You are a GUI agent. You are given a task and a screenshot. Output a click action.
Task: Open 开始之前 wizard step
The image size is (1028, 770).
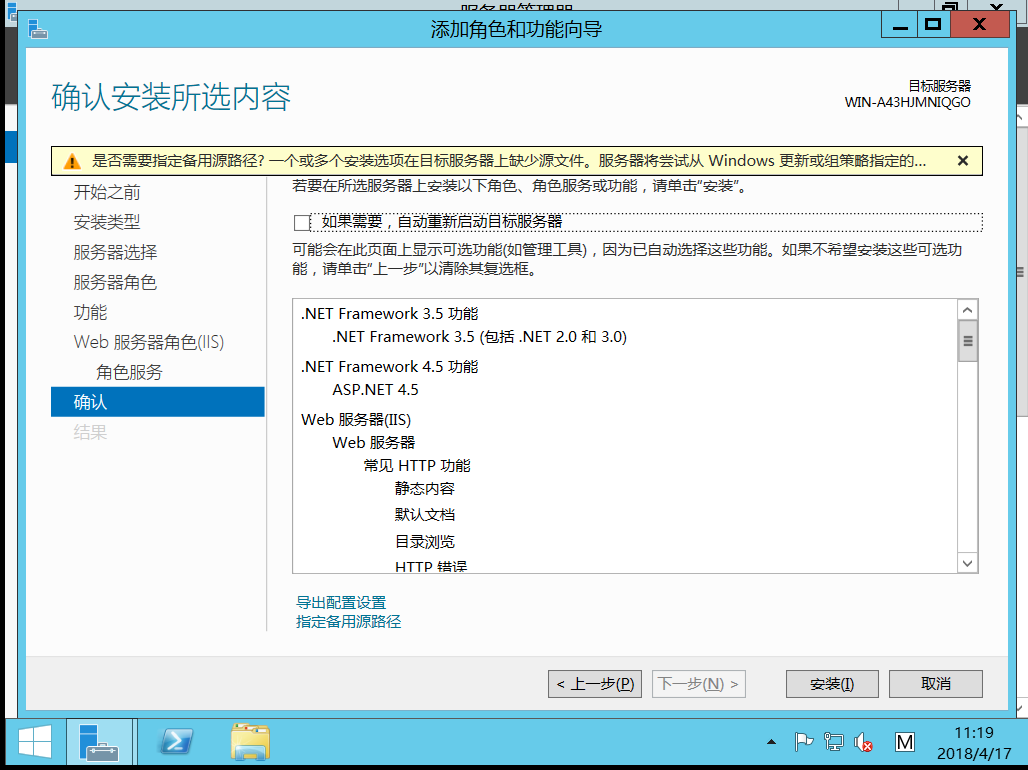tap(107, 192)
